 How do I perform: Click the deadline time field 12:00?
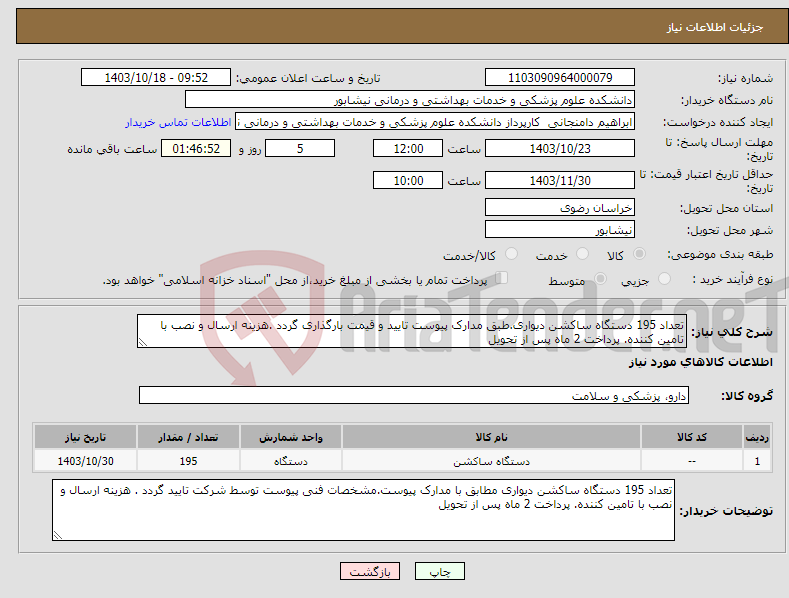pyautogui.click(x=408, y=148)
